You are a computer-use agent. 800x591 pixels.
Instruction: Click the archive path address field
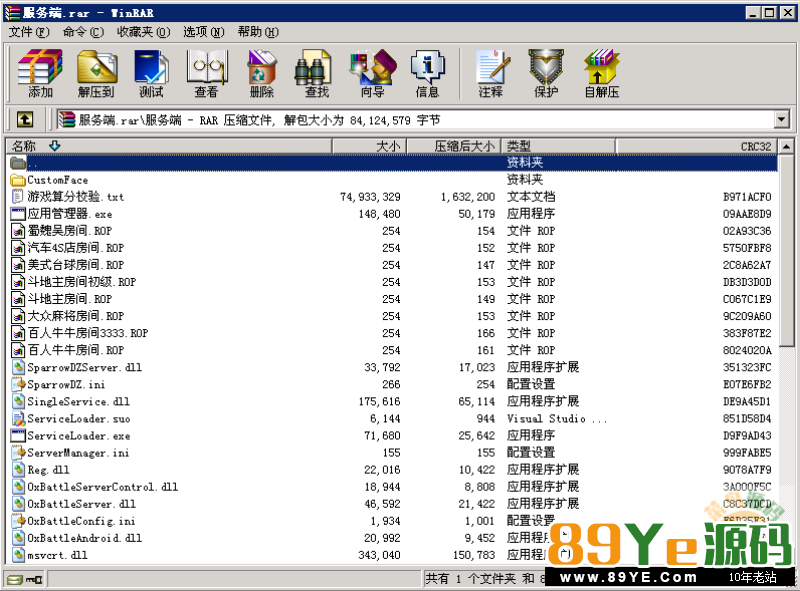(x=415, y=120)
